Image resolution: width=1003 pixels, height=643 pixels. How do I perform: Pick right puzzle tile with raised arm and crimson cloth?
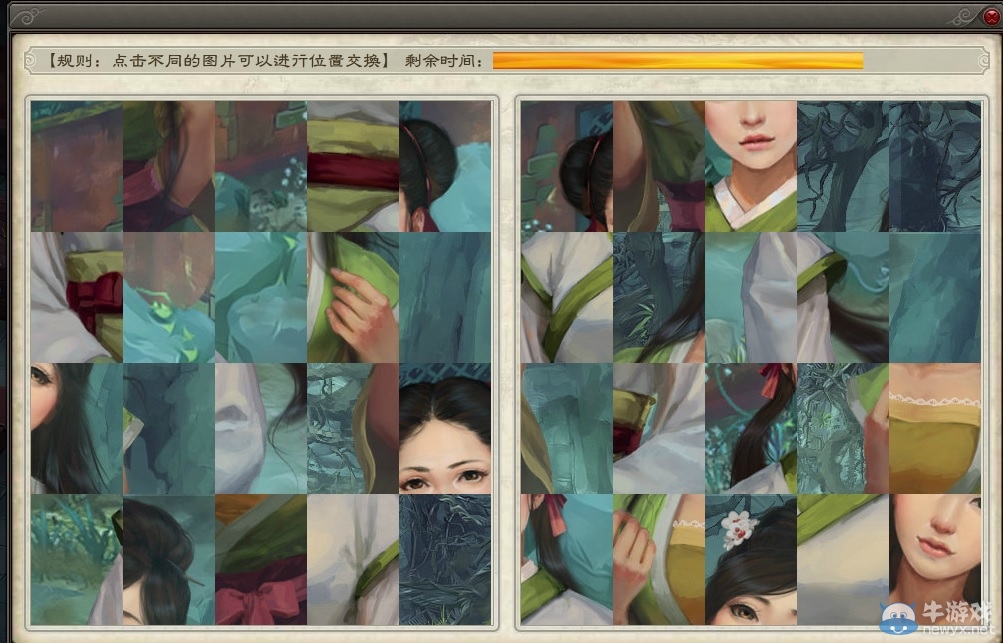tap(659, 166)
